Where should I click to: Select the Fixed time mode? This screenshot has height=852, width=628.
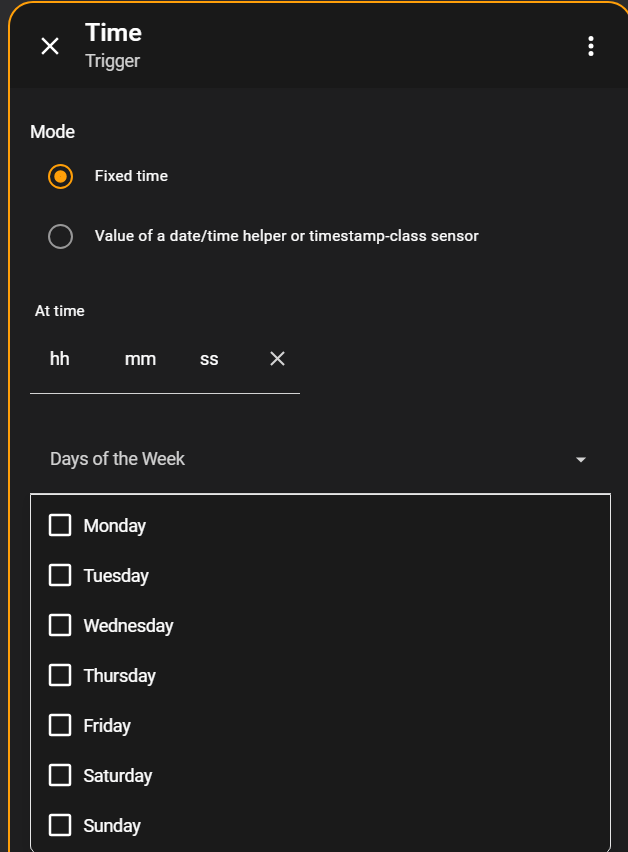61,177
